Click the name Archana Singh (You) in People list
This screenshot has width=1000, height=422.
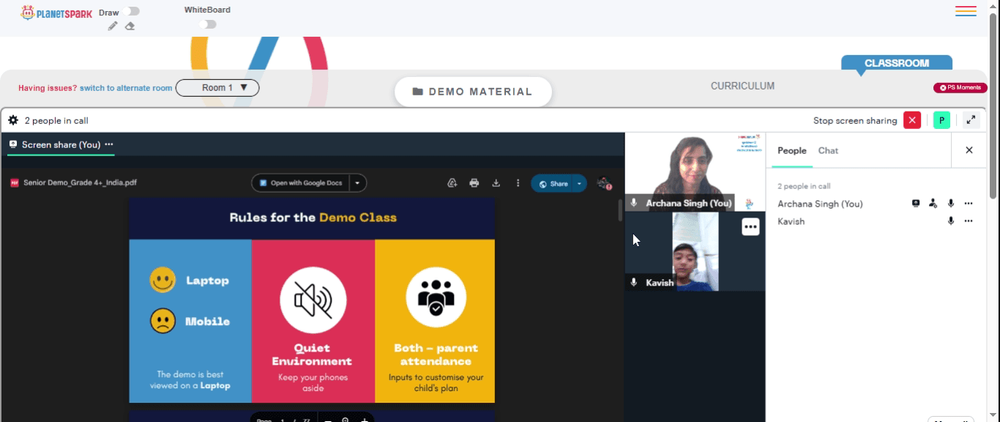tap(820, 204)
